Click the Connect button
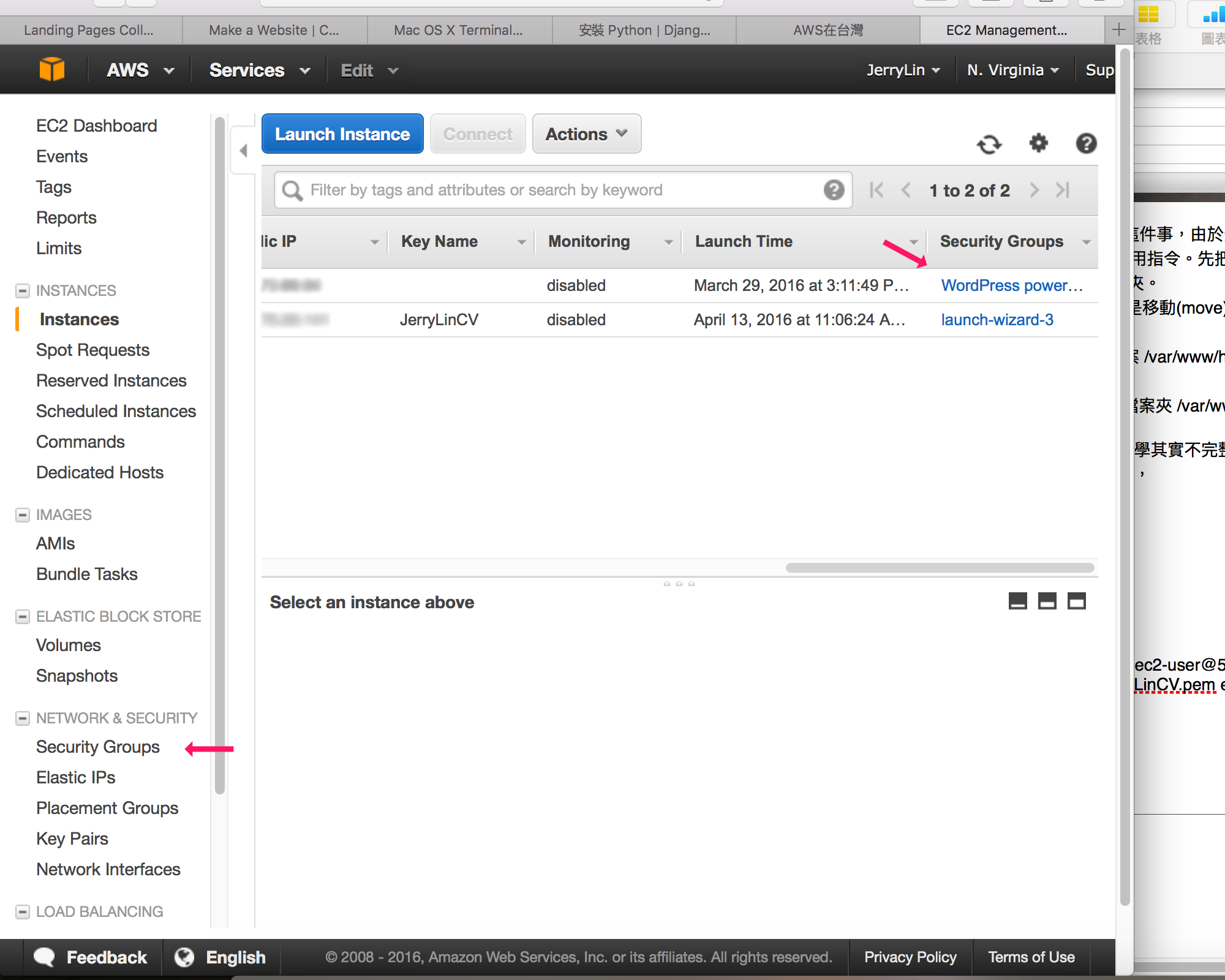The height and width of the screenshot is (980, 1225). [478, 134]
